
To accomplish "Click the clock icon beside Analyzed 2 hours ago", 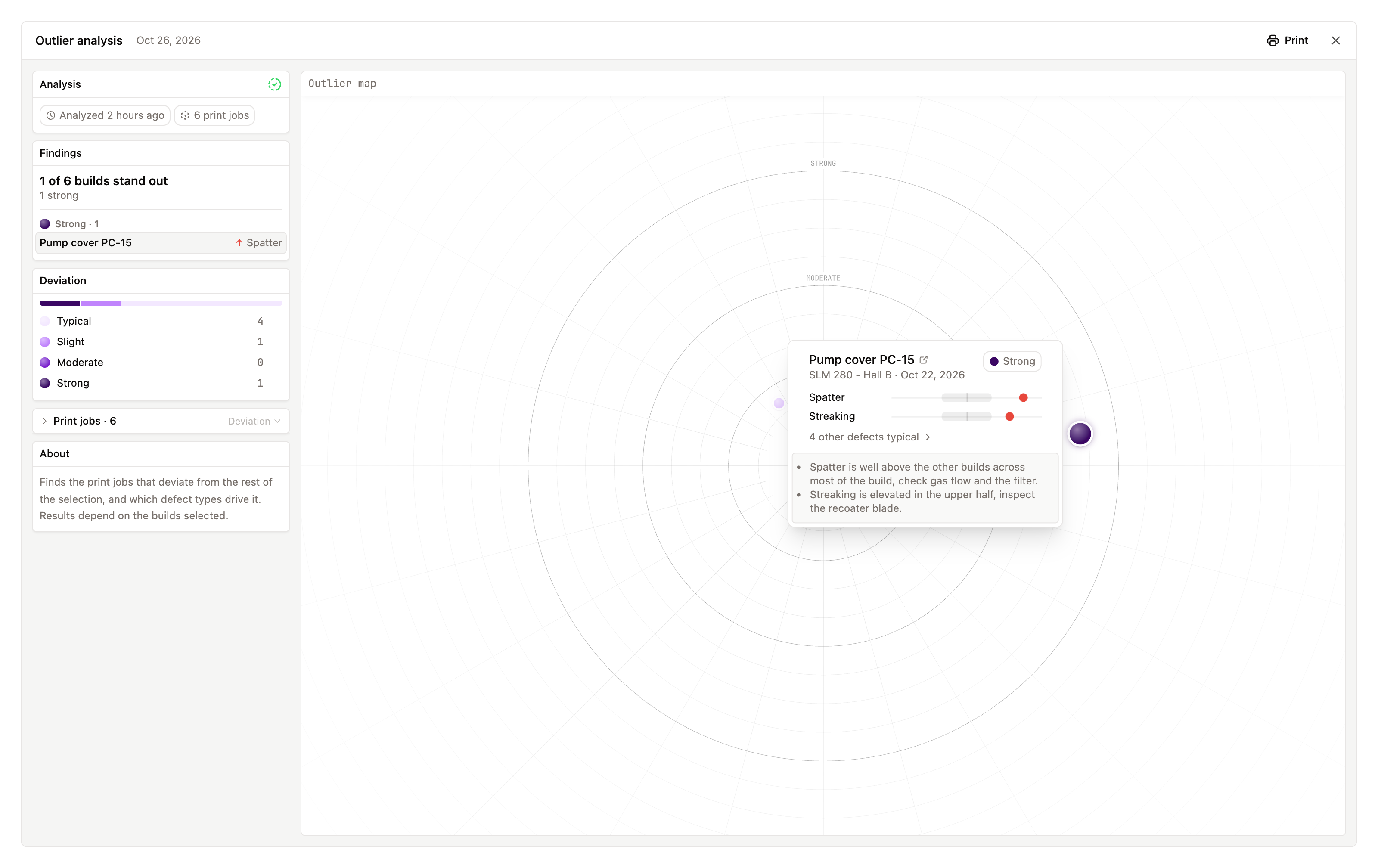I will pyautogui.click(x=51, y=115).
